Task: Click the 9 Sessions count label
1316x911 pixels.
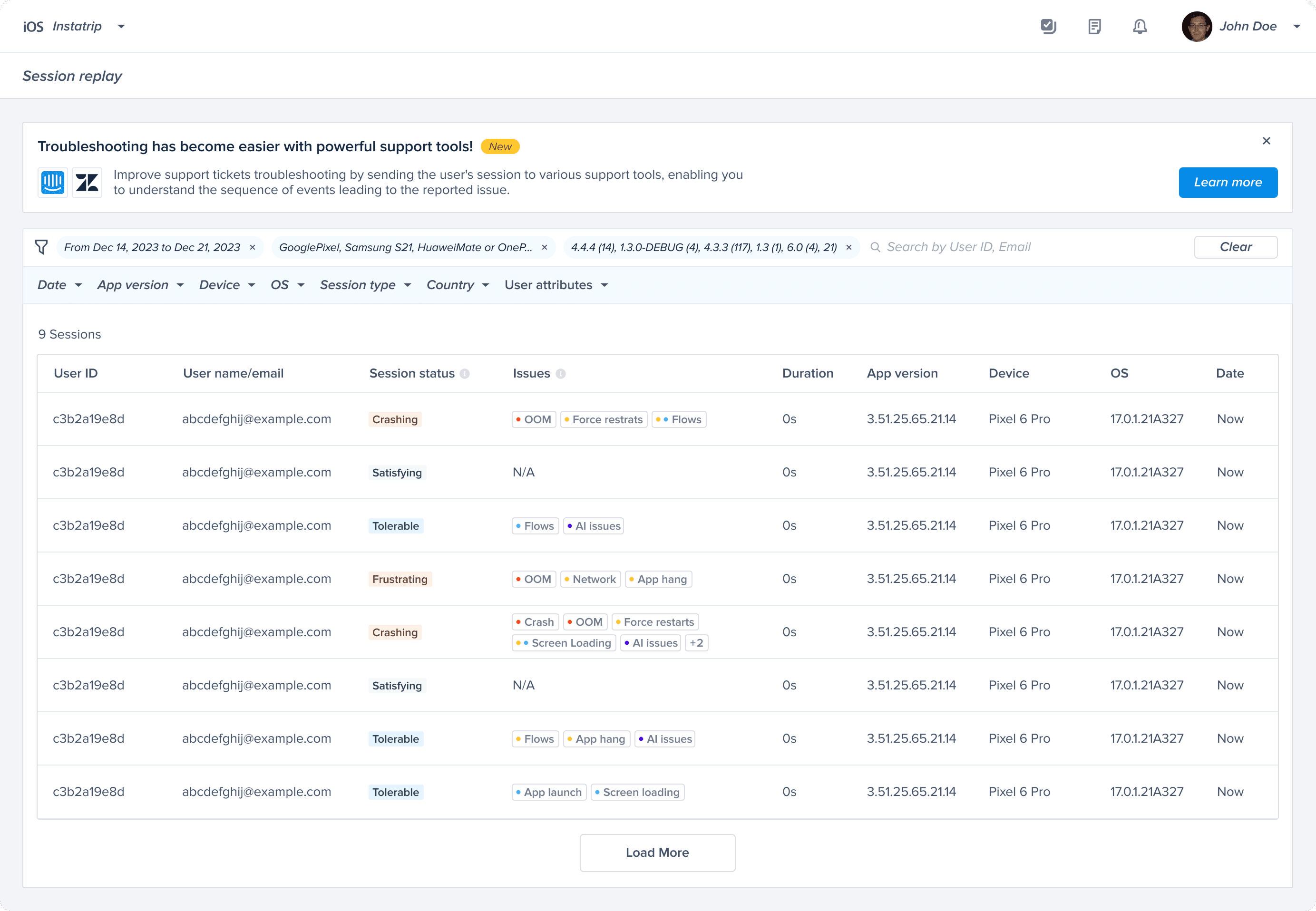Action: click(69, 334)
